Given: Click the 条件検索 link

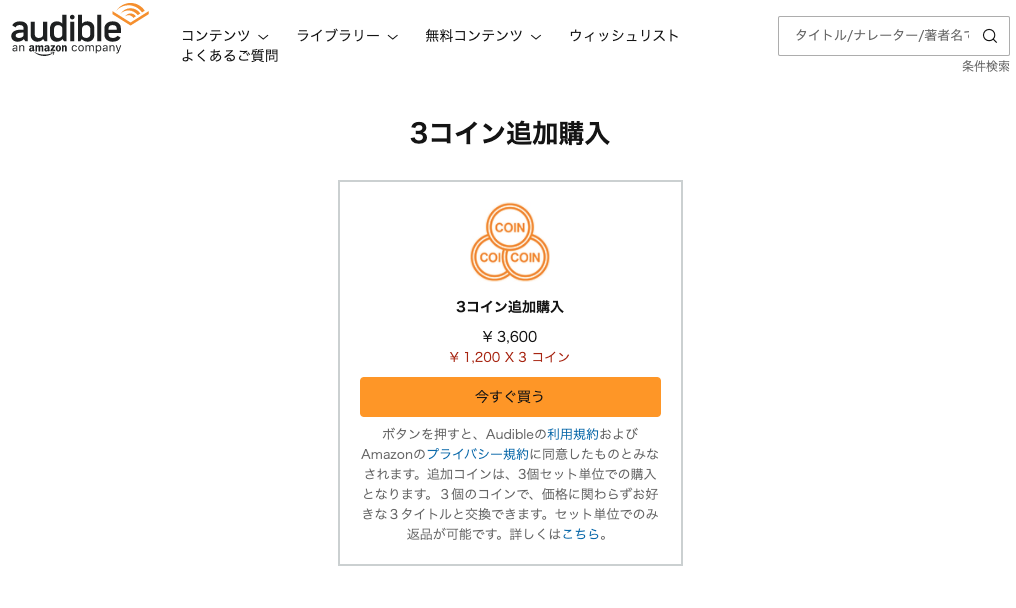Looking at the screenshot, I should click(x=986, y=66).
